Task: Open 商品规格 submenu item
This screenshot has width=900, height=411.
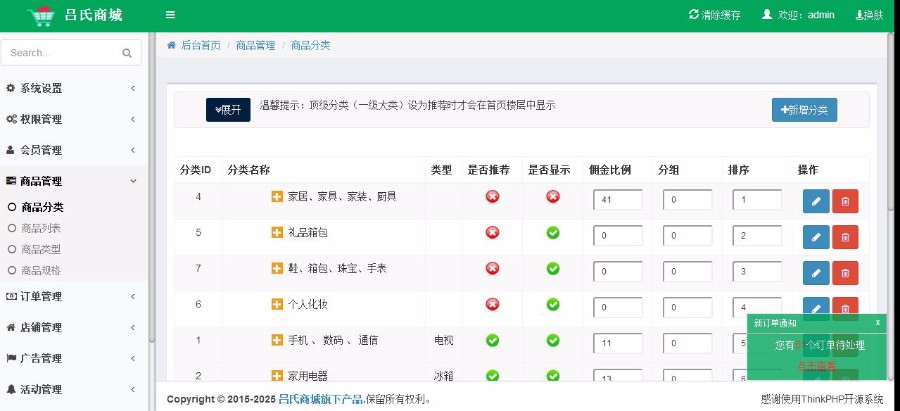Action: 41,270
